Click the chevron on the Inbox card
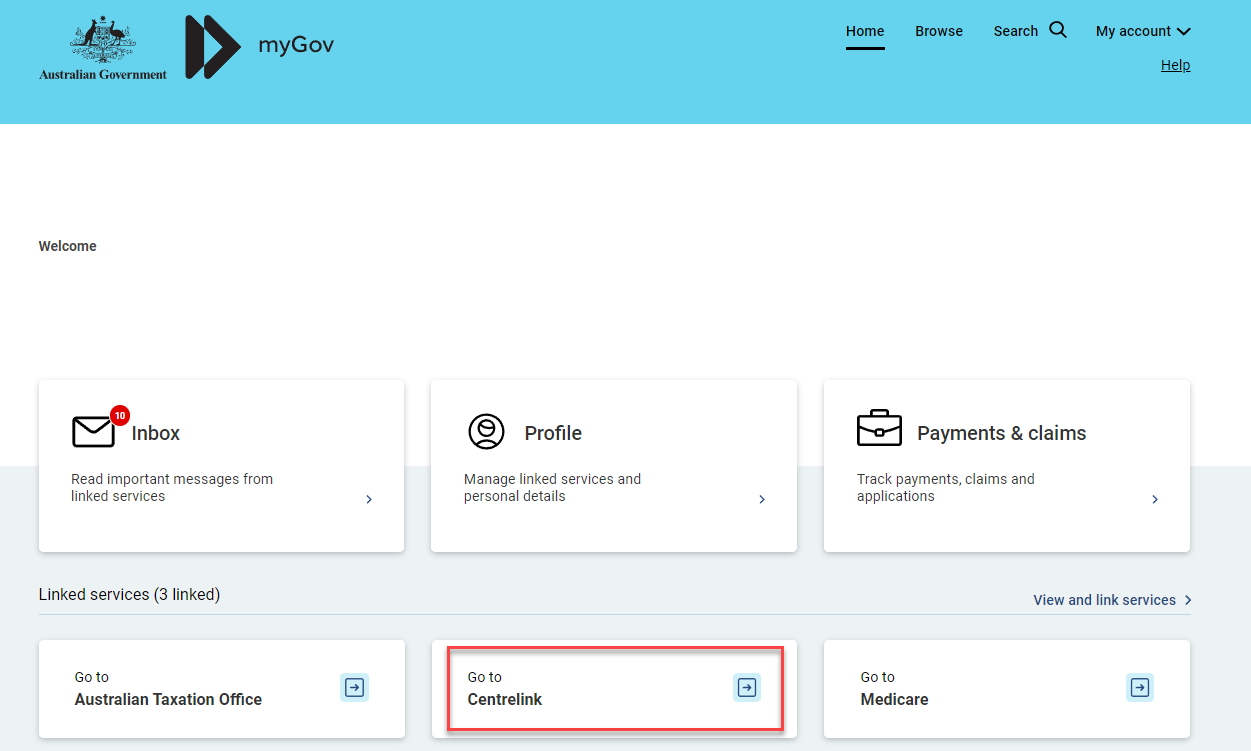The image size is (1251, 751). [368, 499]
